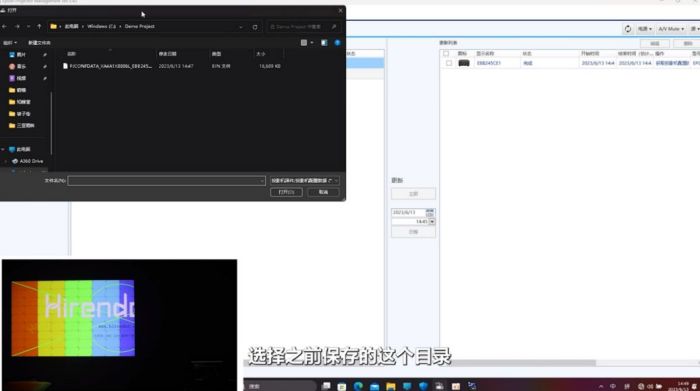Open File Explorer from the taskbar

391,386
